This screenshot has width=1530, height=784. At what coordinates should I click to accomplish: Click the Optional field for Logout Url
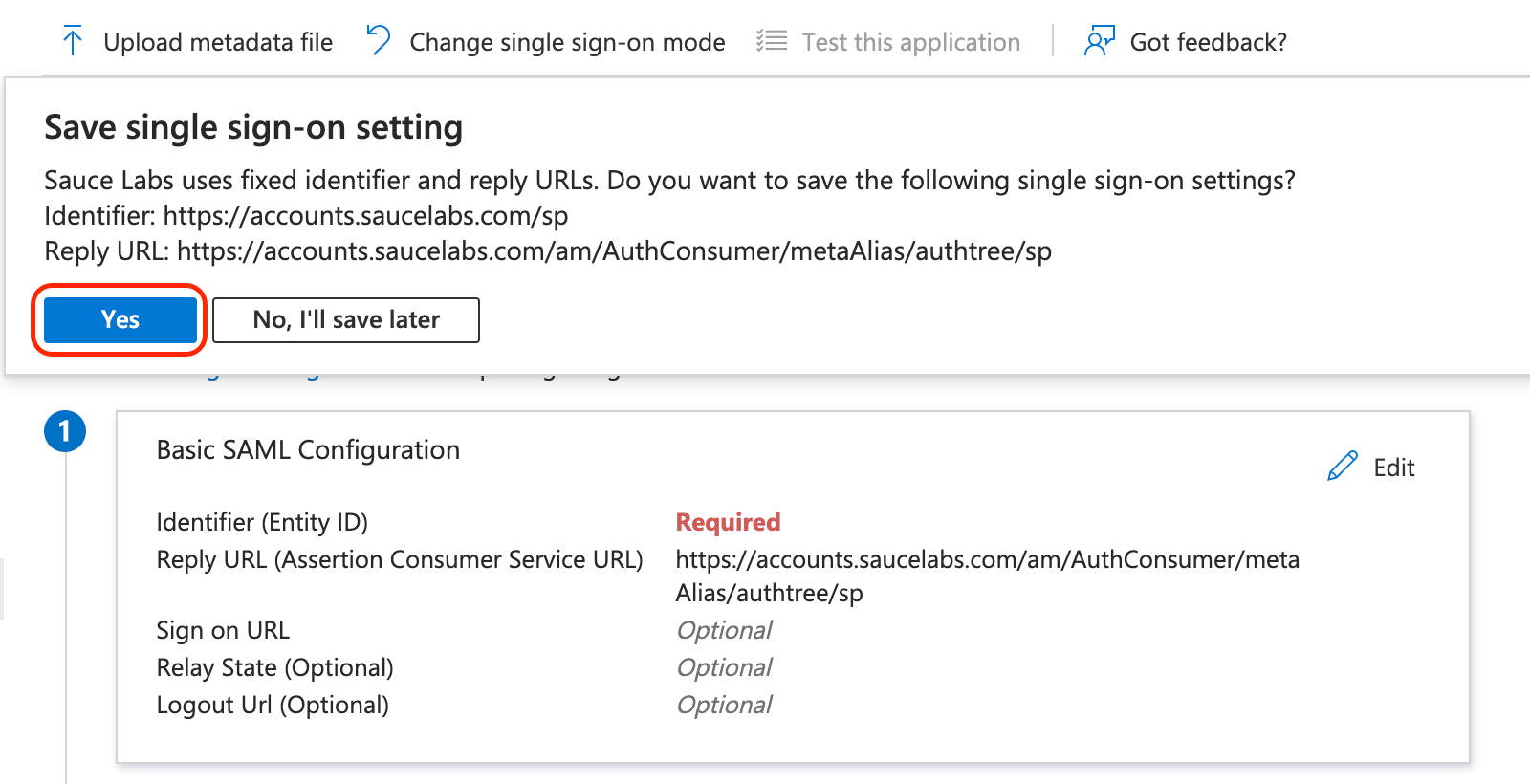point(724,704)
